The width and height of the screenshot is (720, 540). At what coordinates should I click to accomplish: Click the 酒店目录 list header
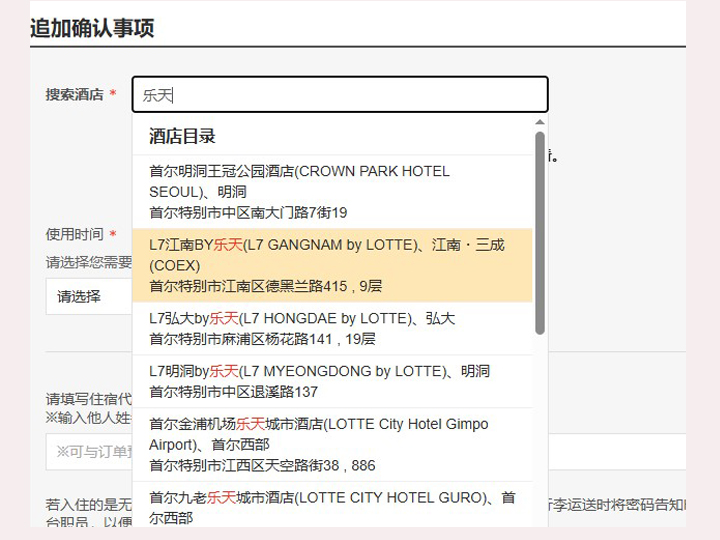click(182, 136)
